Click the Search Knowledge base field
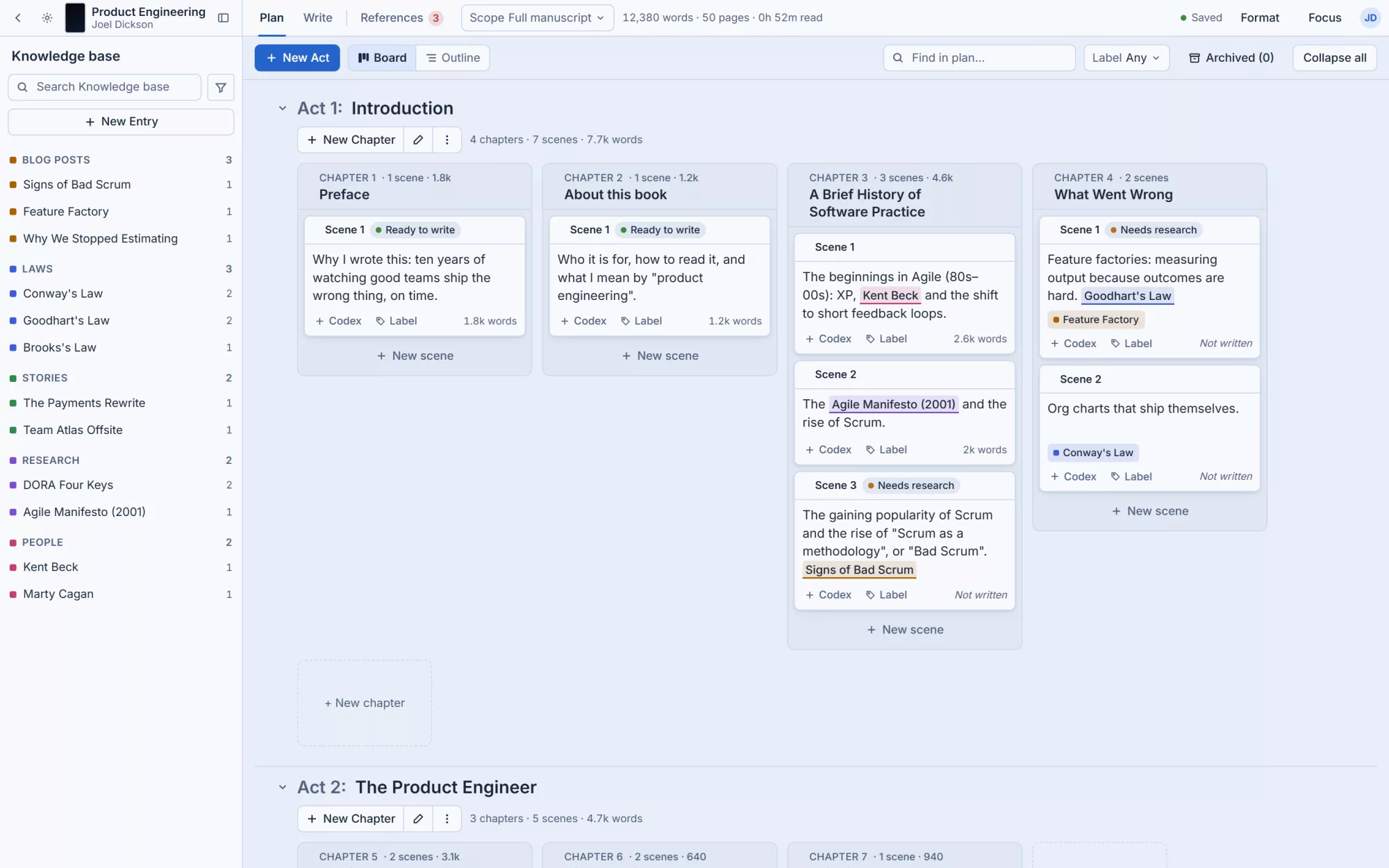The image size is (1389, 868). (105, 87)
